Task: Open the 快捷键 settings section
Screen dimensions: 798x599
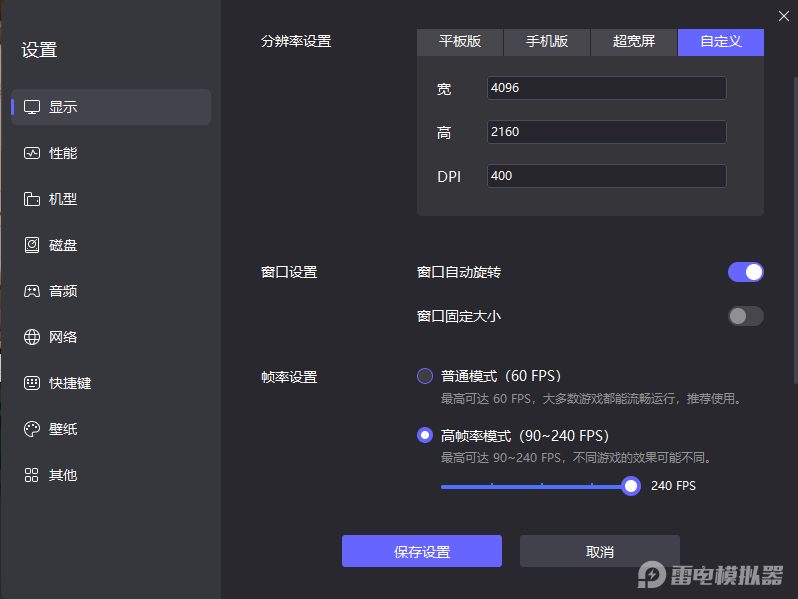Action: coord(111,383)
